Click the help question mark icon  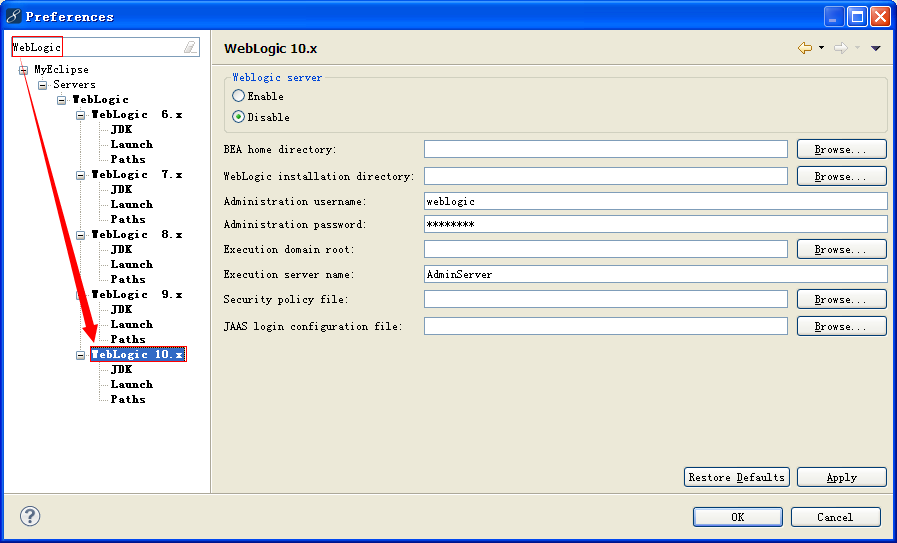(x=30, y=516)
